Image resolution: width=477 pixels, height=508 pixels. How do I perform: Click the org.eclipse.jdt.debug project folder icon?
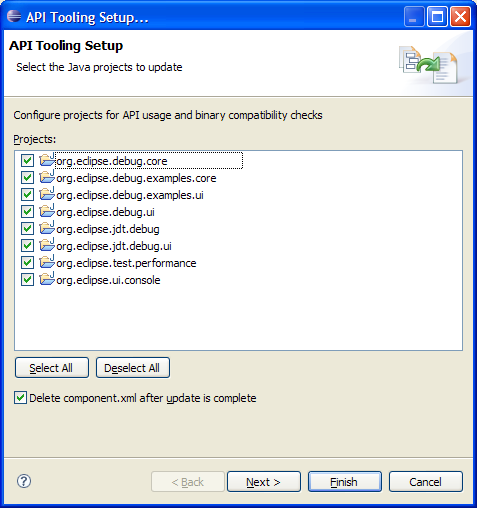click(47, 228)
